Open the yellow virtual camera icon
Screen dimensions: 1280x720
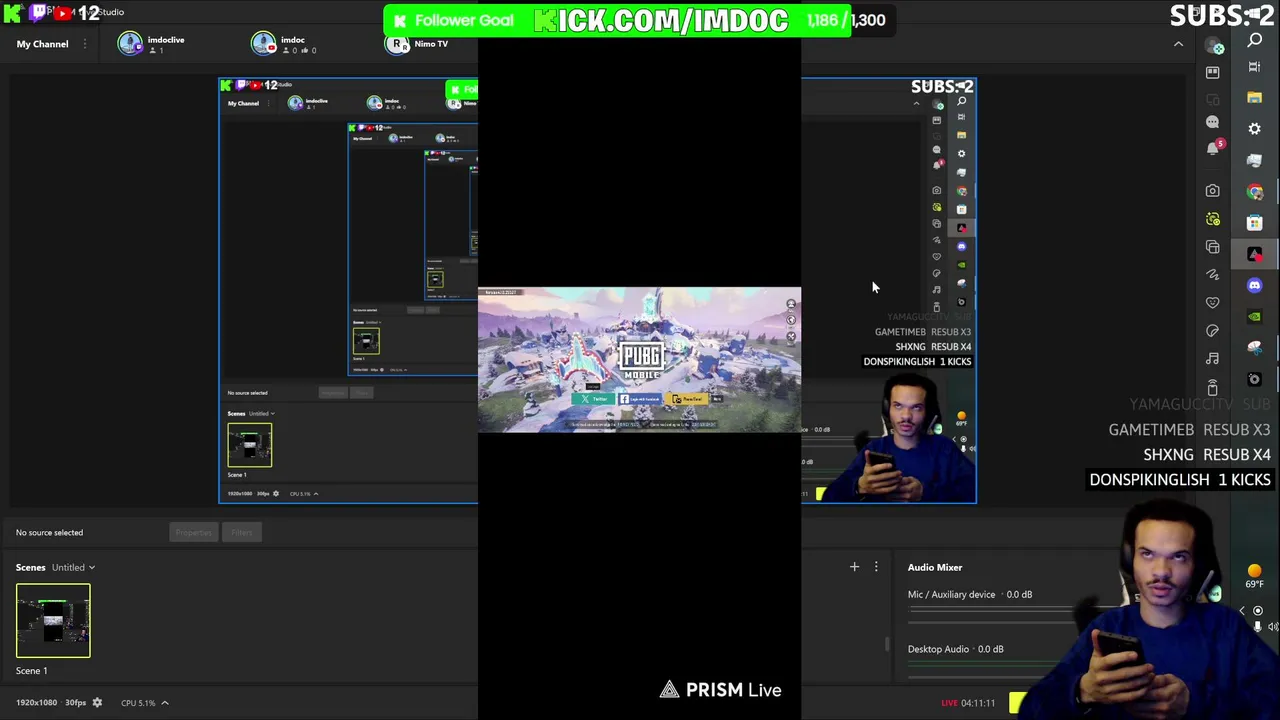(x=1213, y=219)
